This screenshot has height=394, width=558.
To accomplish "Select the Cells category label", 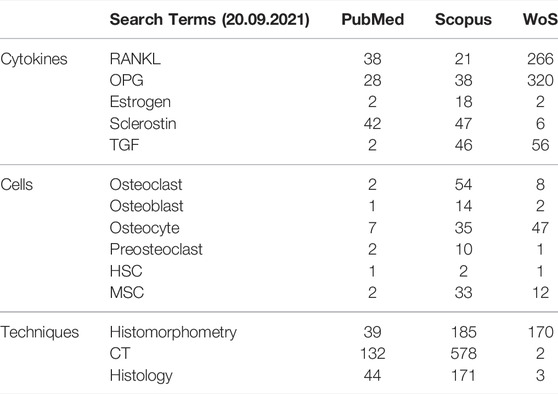I will (x=17, y=185).
